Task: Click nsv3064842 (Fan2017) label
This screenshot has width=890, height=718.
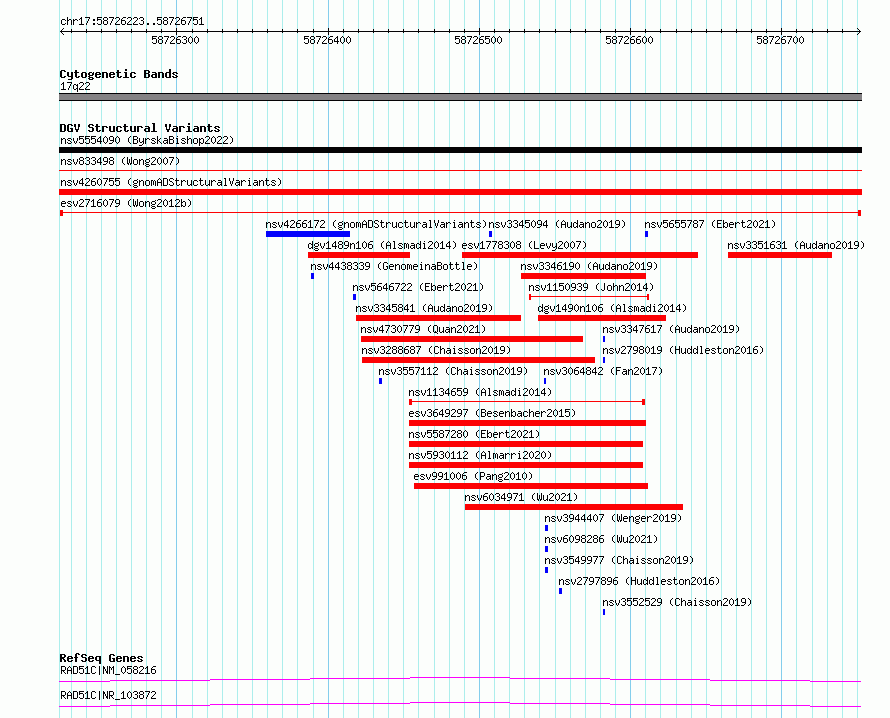Action: tap(603, 371)
